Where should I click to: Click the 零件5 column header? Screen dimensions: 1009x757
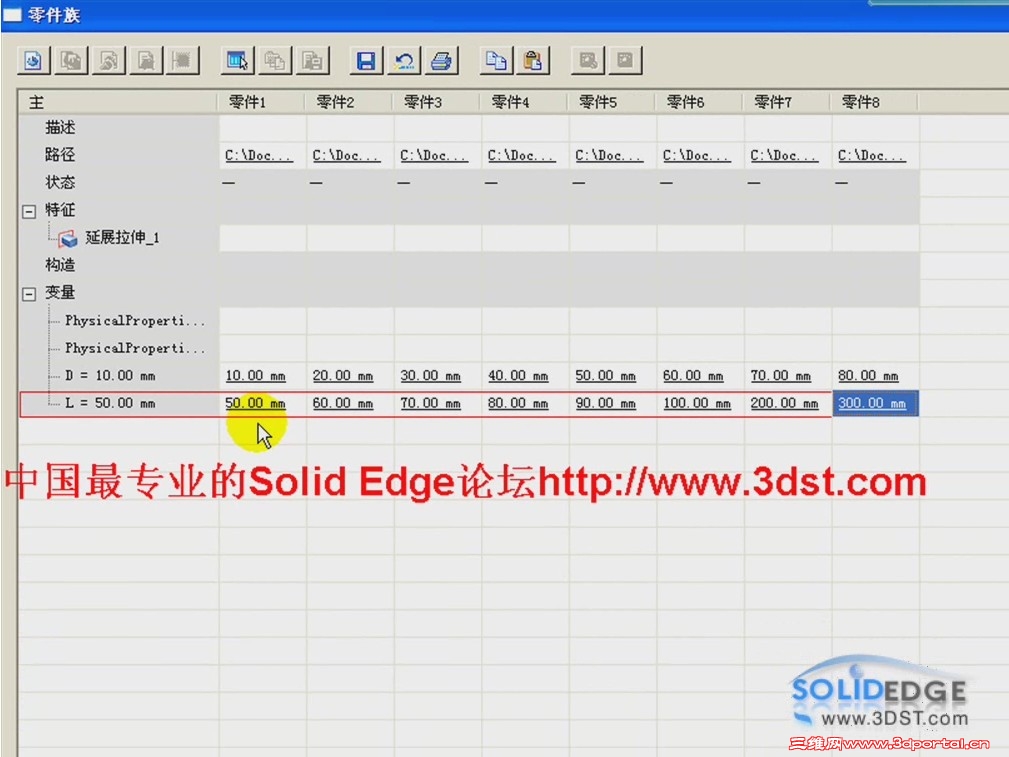(x=612, y=102)
